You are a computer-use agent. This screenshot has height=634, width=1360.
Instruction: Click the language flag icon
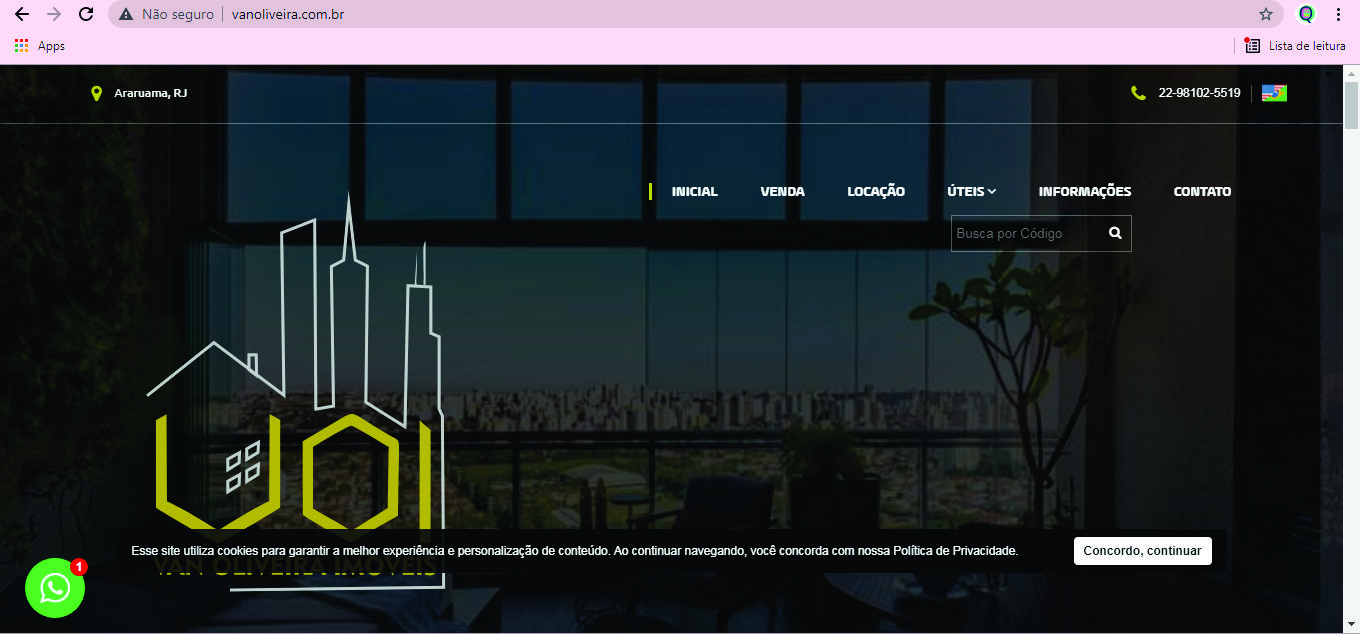(x=1274, y=93)
